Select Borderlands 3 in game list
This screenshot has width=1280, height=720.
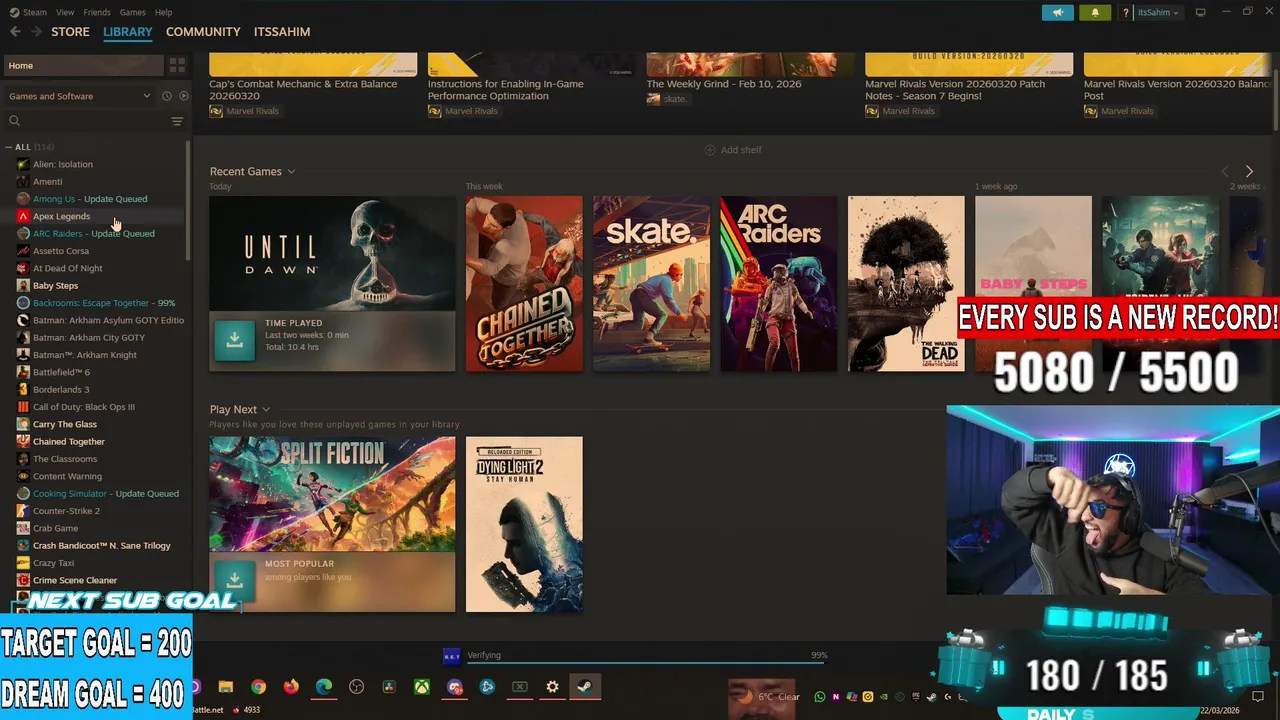click(x=61, y=389)
